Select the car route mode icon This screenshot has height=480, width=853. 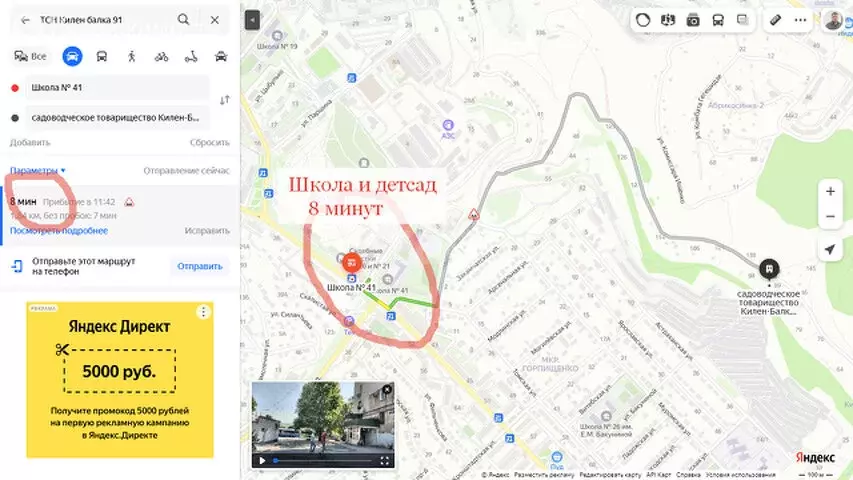(72, 56)
